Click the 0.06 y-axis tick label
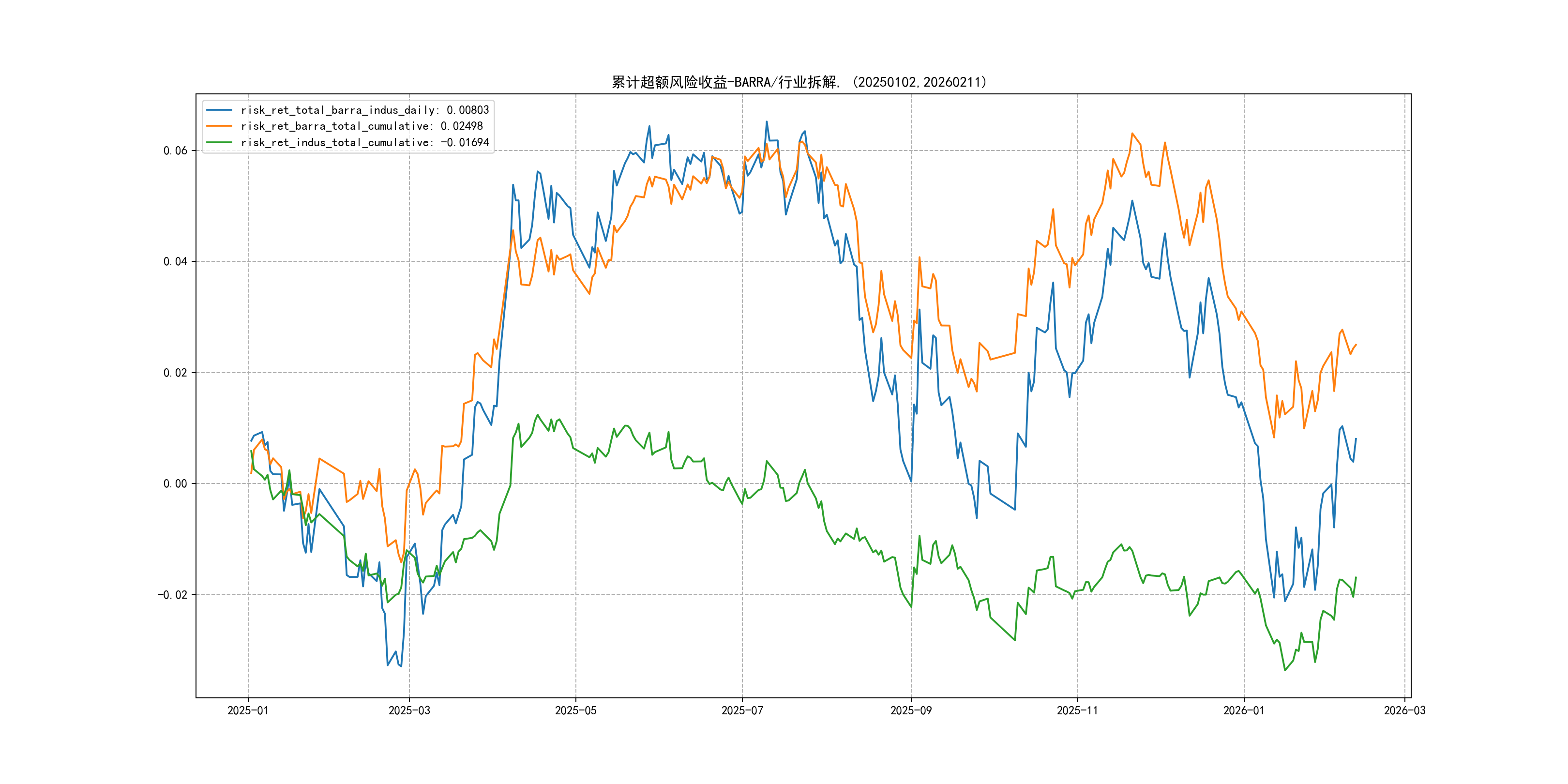 coord(175,151)
